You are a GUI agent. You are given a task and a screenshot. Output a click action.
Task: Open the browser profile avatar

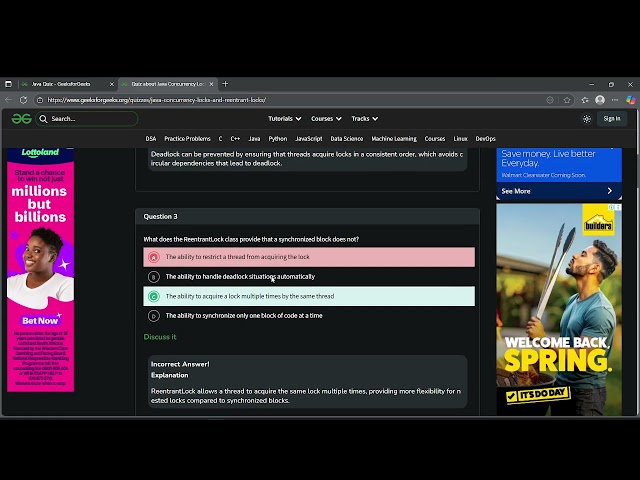click(600, 100)
